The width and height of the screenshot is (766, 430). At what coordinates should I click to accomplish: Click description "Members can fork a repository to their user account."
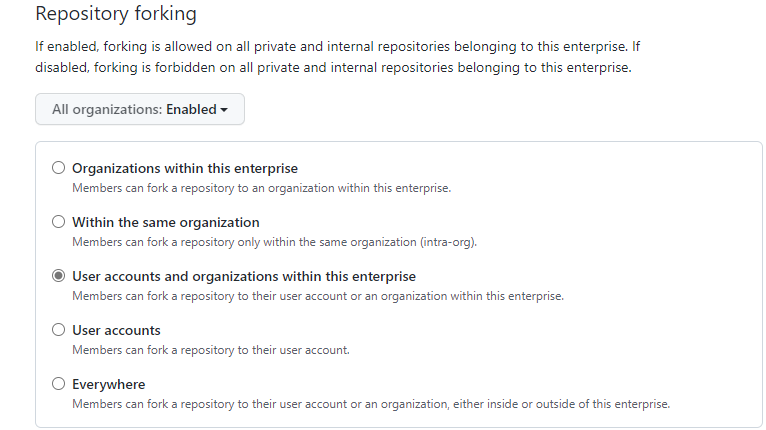pos(210,350)
